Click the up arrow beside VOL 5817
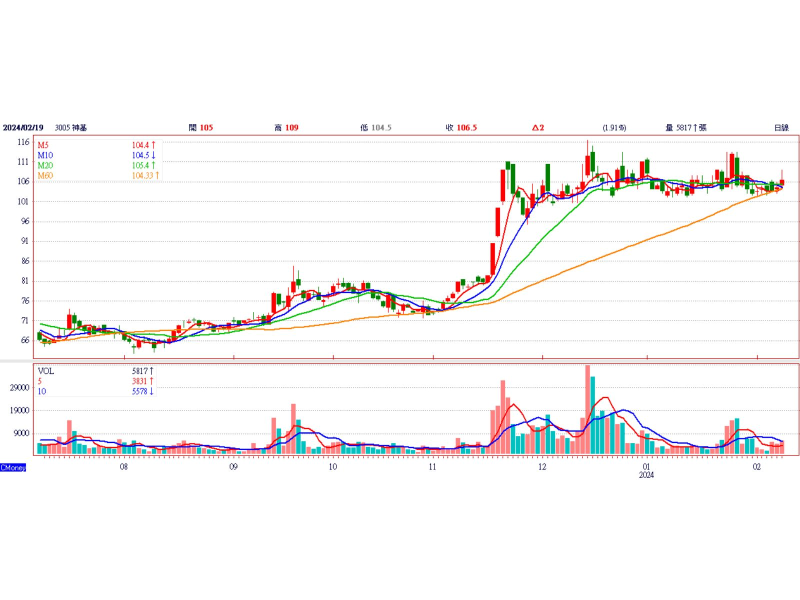 [x=154, y=370]
